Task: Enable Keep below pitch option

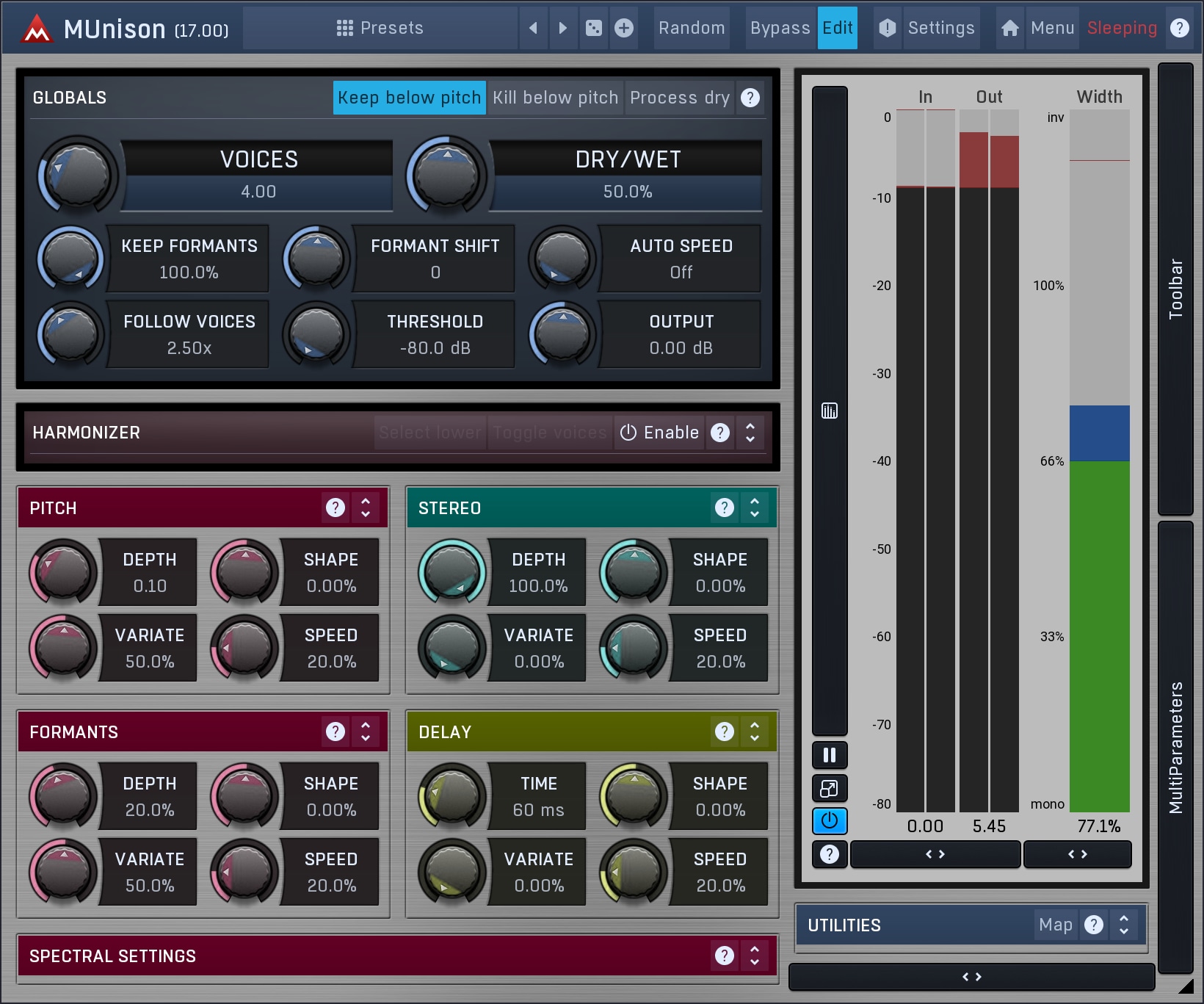Action: coord(409,98)
